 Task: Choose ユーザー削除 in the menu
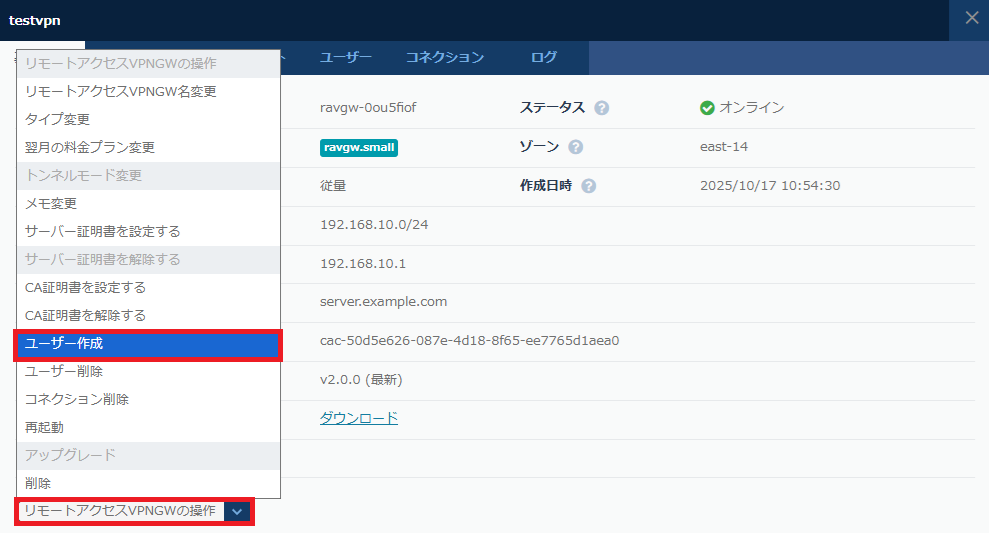pyautogui.click(x=64, y=371)
